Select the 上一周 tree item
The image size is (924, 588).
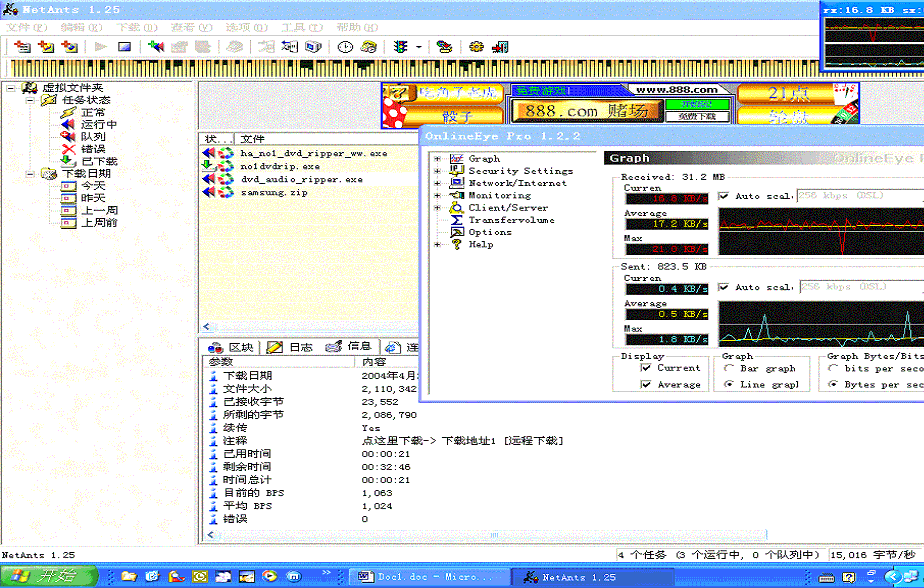tap(98, 210)
